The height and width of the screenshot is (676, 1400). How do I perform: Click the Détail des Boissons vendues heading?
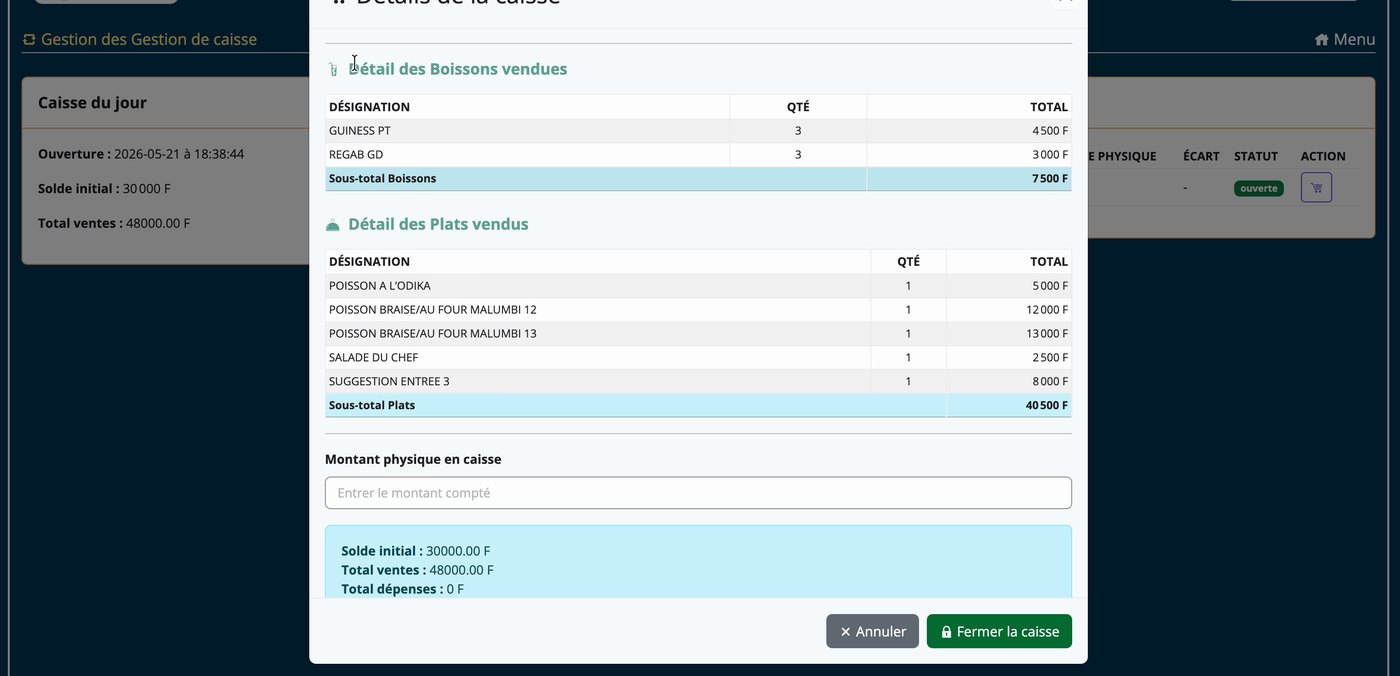[458, 69]
